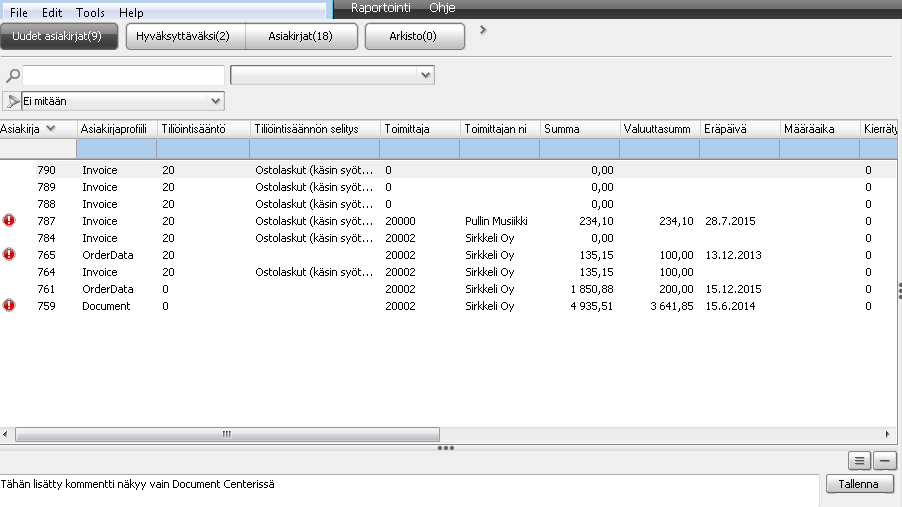This screenshot has width=902, height=507.
Task: Click the scrollbar left arrow
Action: pos(5,434)
